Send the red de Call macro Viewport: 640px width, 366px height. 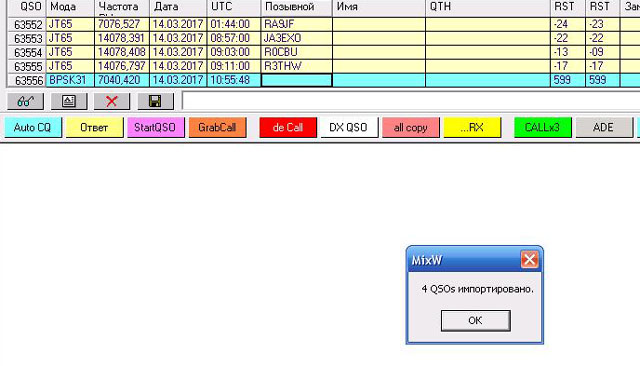[288, 127]
